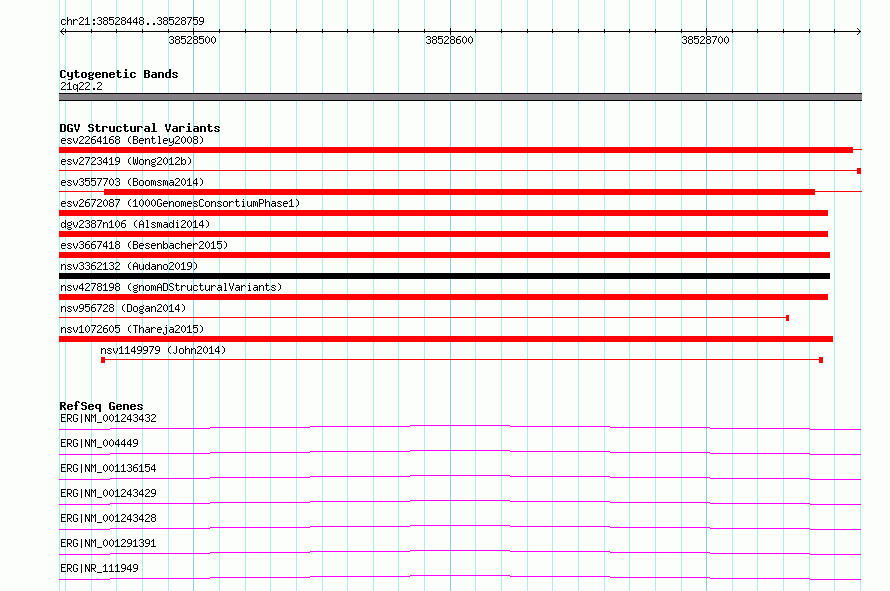
Task: Click the magenta line for ERG|NM_001136154
Action: (460, 477)
